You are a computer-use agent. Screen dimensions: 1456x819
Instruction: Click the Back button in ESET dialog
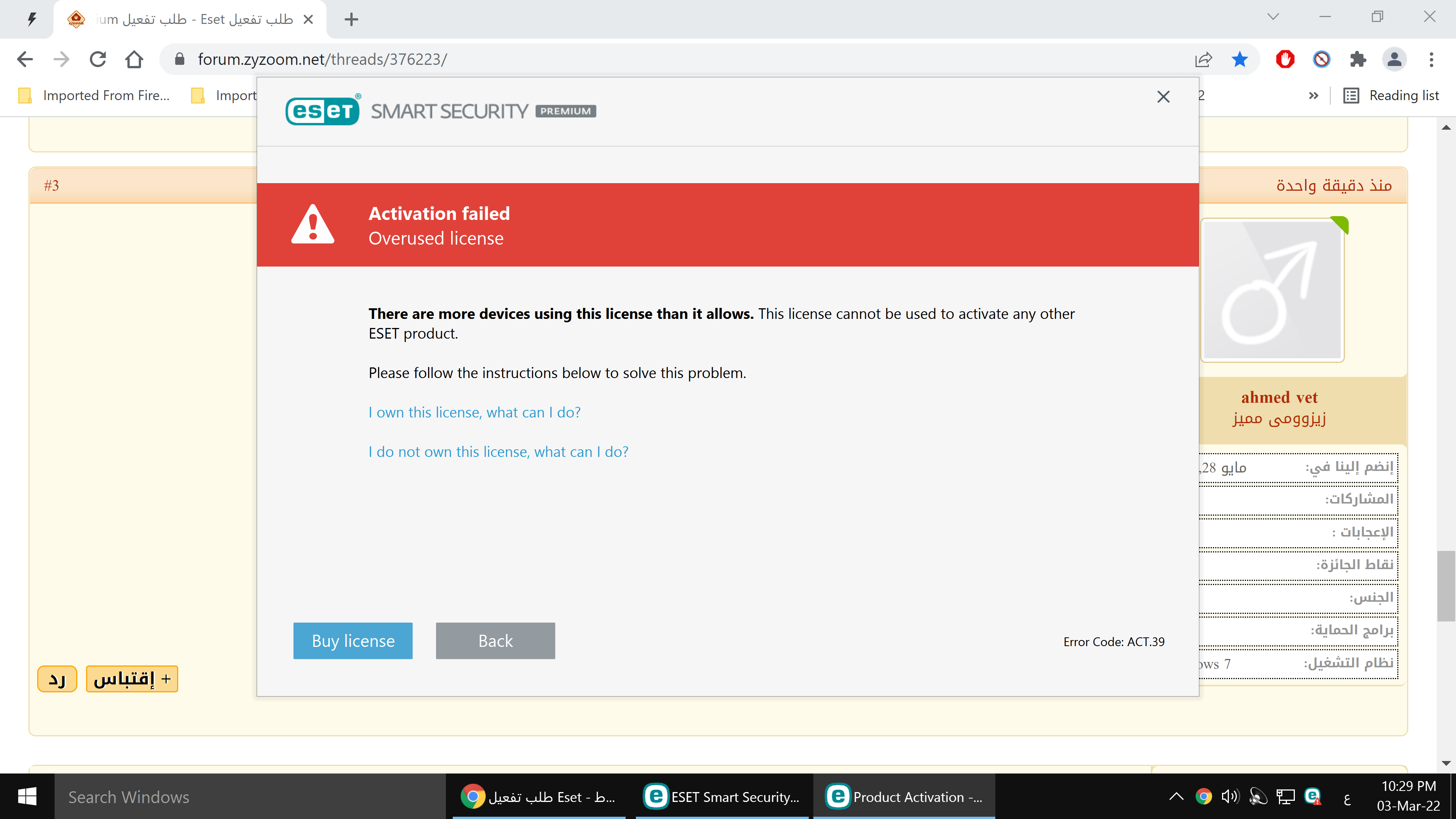495,640
